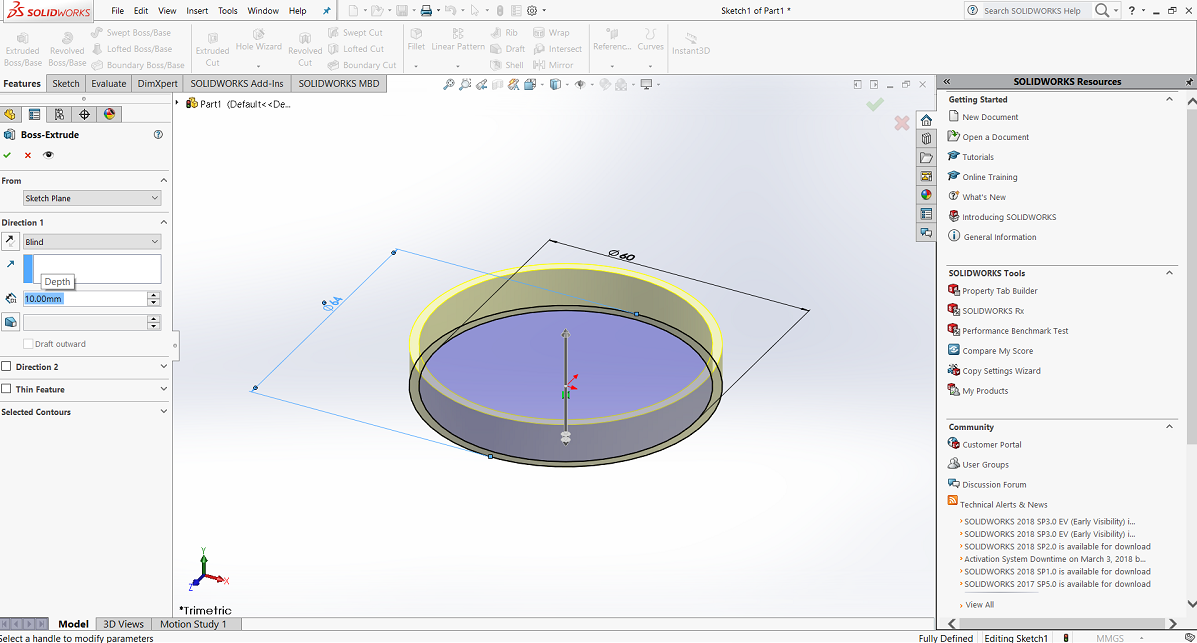Expand the Direction 2 section
Screen dimensions: 1197x643
point(163,367)
